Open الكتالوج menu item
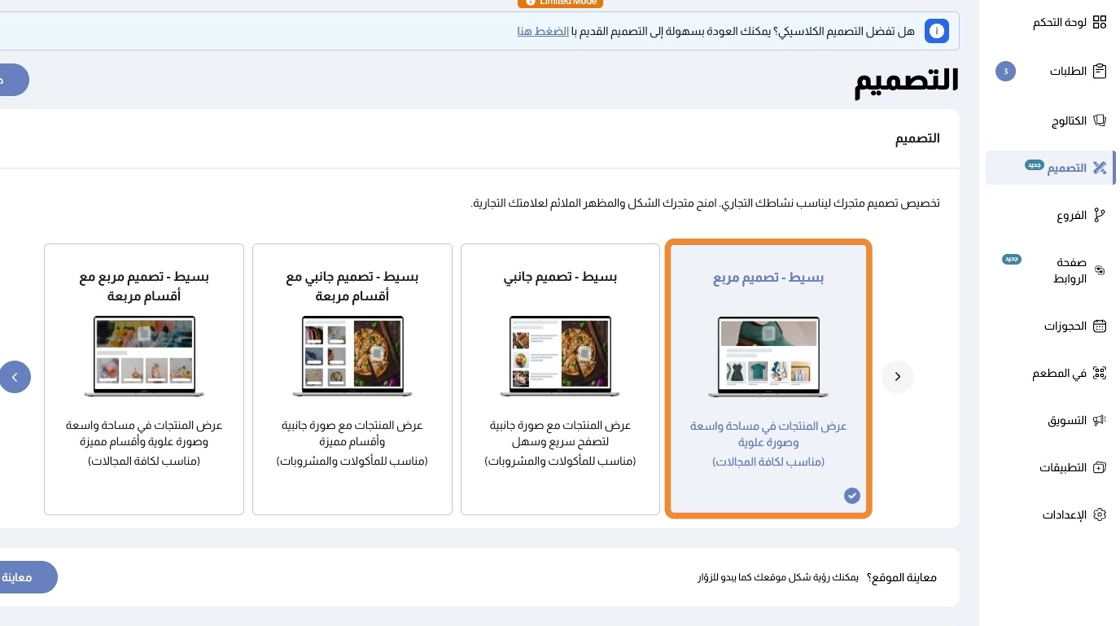Viewport: 1120px width, 626px height. 1069,121
